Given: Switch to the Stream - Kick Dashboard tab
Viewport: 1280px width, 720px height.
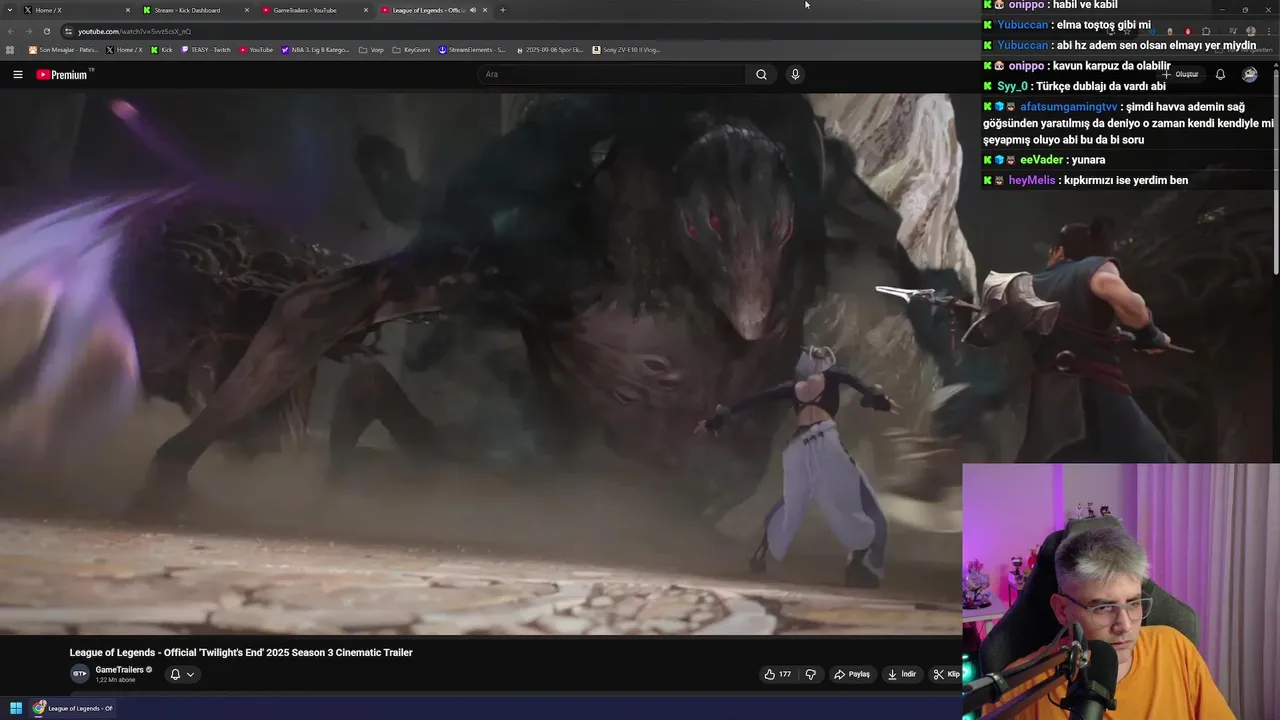Looking at the screenshot, I should point(196,10).
